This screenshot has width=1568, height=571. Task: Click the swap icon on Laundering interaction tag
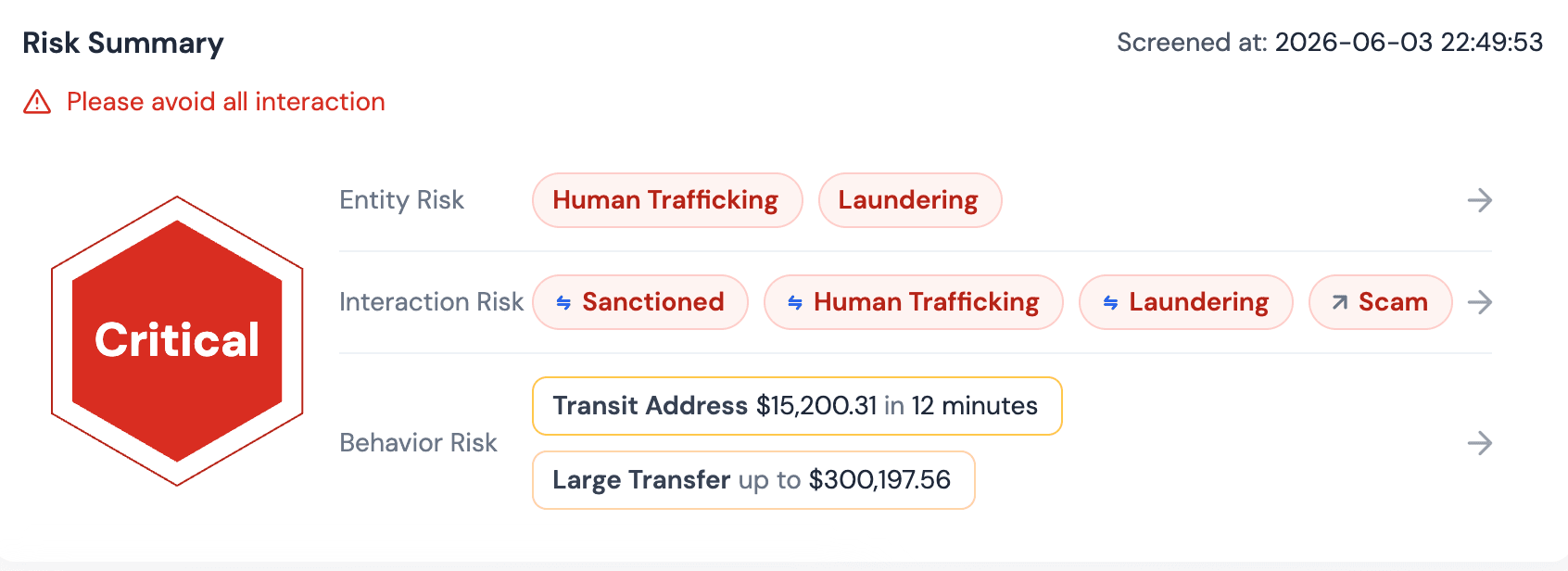[1110, 302]
